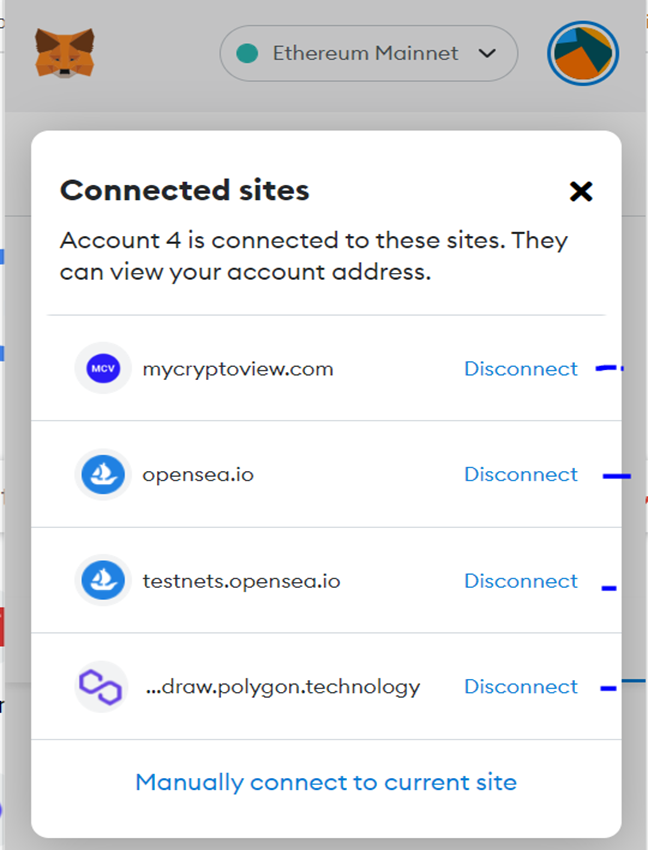648x850 pixels.
Task: Disconnect opensea.io from the account
Action: [x=521, y=474]
